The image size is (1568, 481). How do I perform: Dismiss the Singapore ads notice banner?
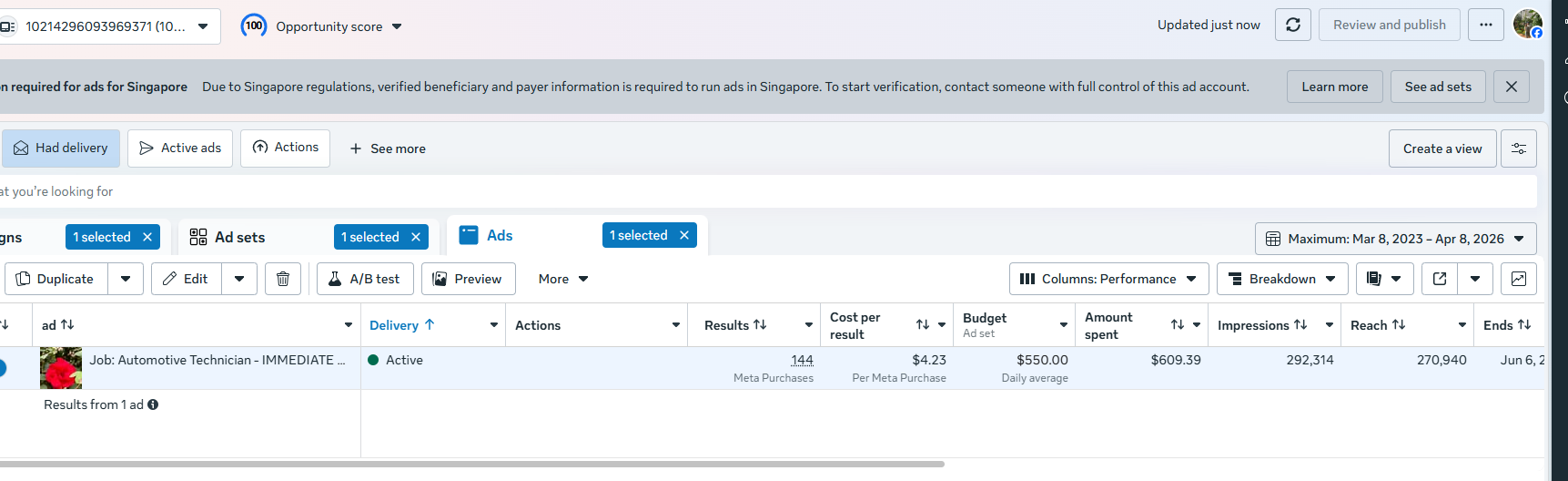coord(1511,87)
